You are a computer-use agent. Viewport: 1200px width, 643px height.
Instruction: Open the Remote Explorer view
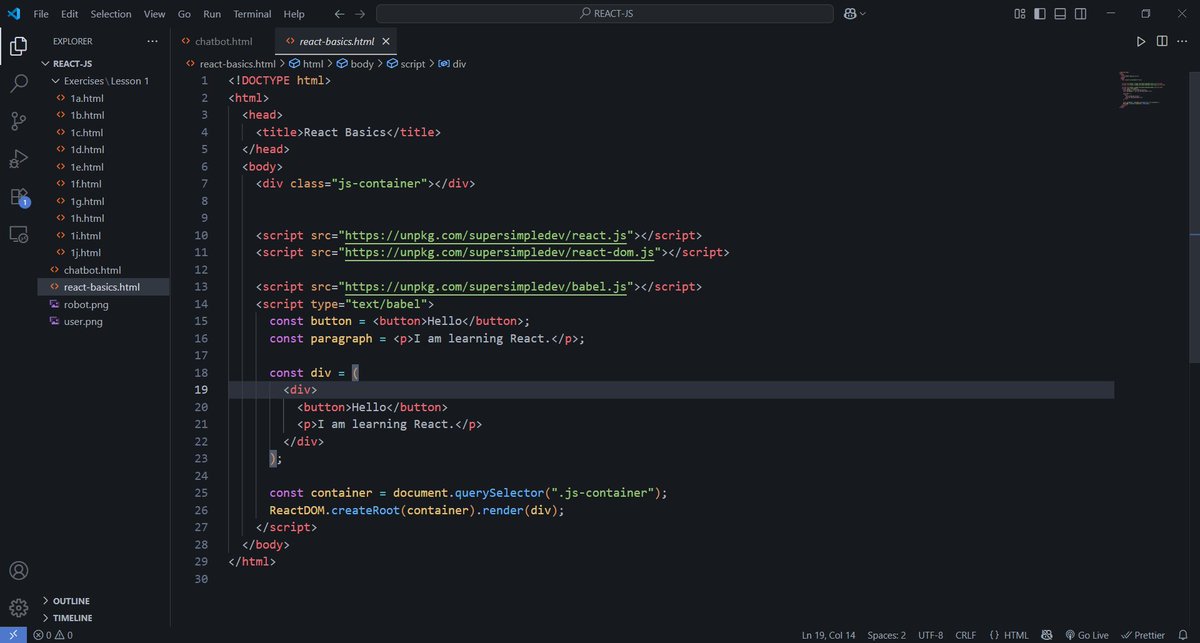[x=18, y=234]
